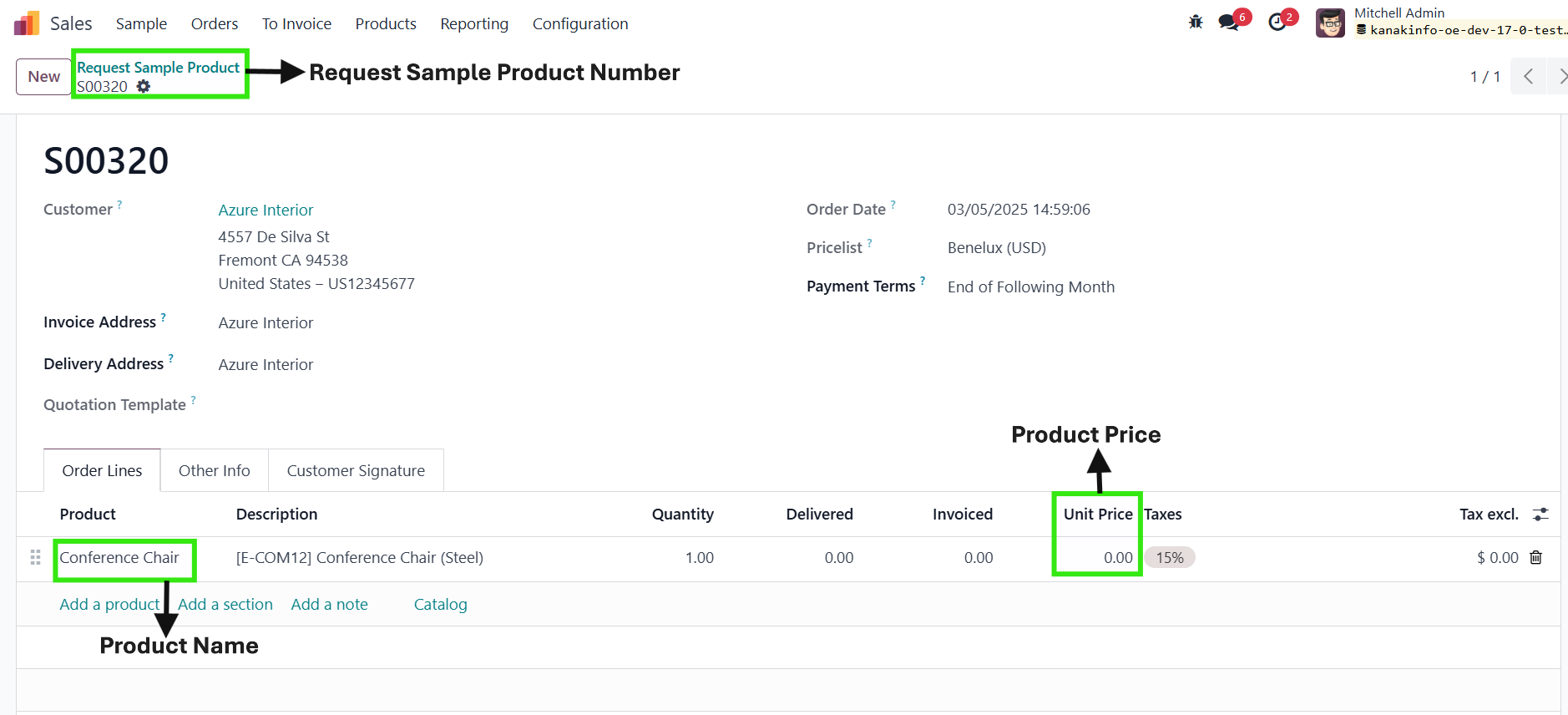Click the Payment Terms help question mark

(923, 281)
